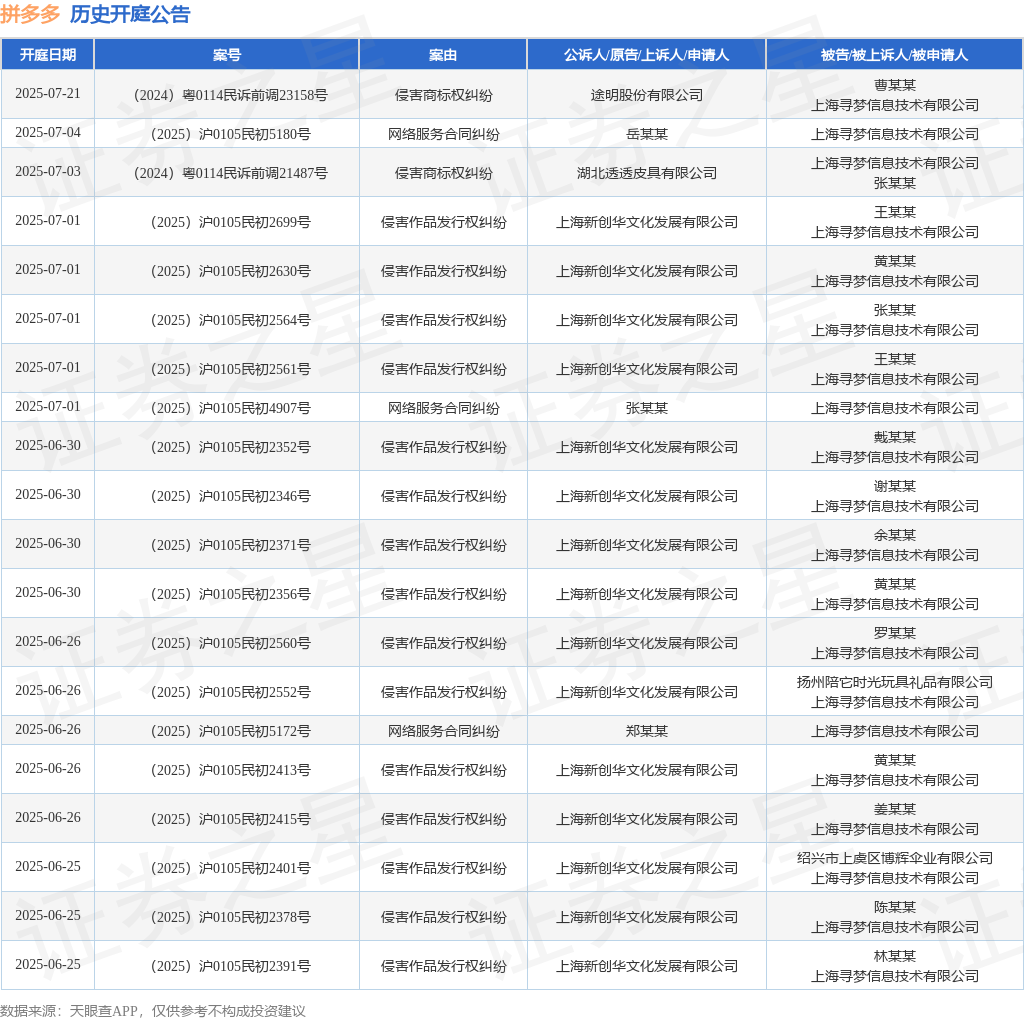
Task: Click defendant 黄某某 in the 2356 row
Action: 895,584
